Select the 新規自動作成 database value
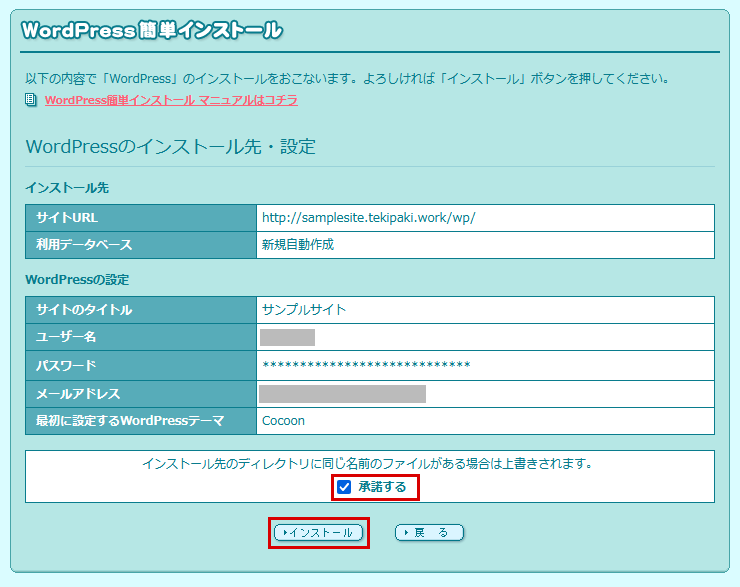Viewport: 740px width, 587px height. click(298, 244)
